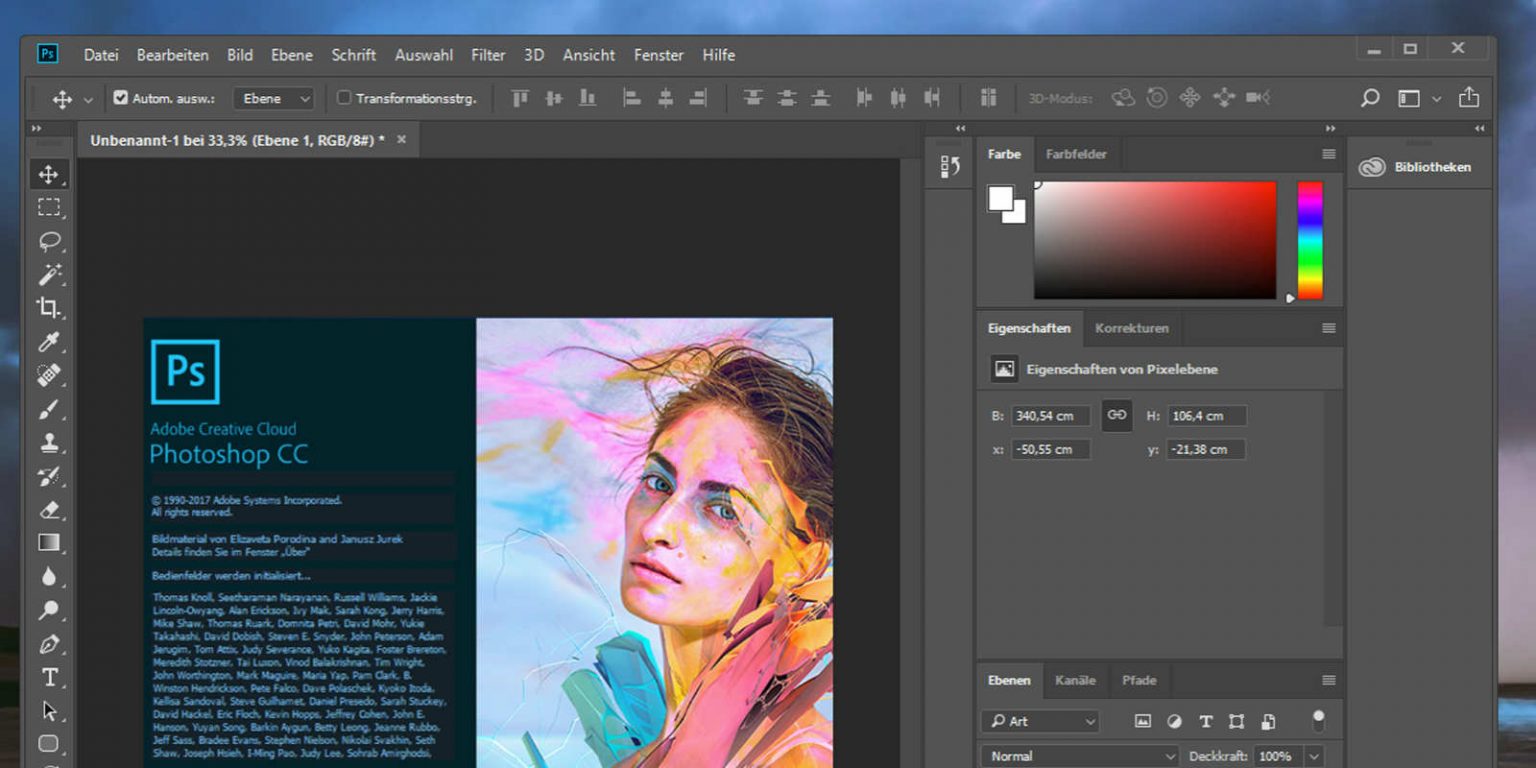Select the Lasso tool
This screenshot has height=768, width=1536.
click(48, 241)
